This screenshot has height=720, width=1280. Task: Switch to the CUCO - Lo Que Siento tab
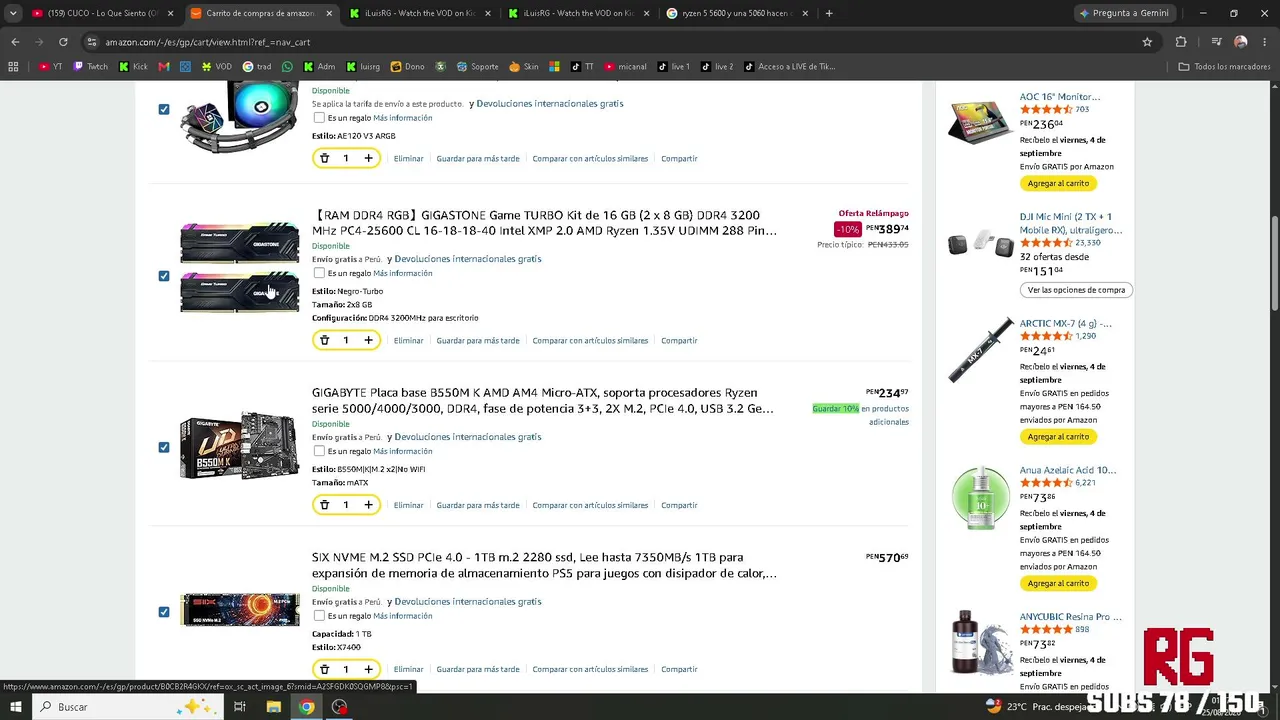click(102, 13)
